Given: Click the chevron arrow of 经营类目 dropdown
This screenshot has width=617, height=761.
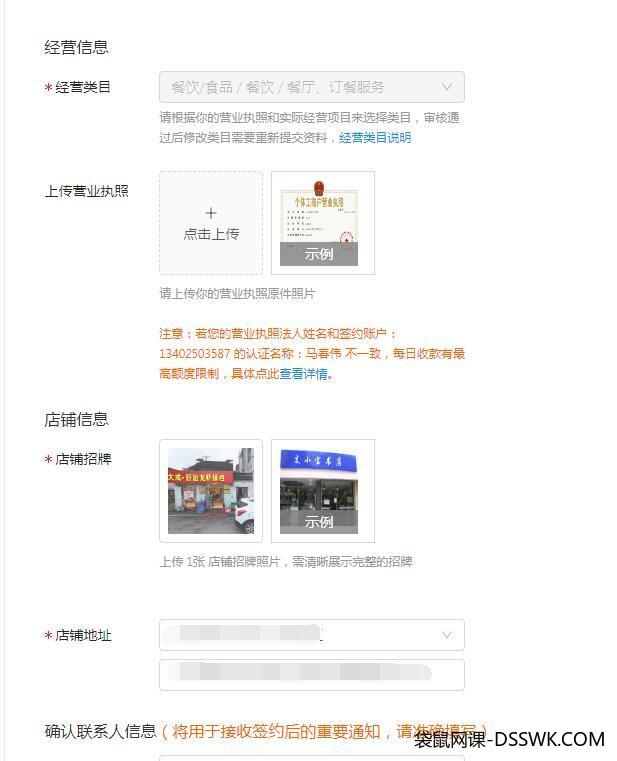Looking at the screenshot, I should 447,87.
